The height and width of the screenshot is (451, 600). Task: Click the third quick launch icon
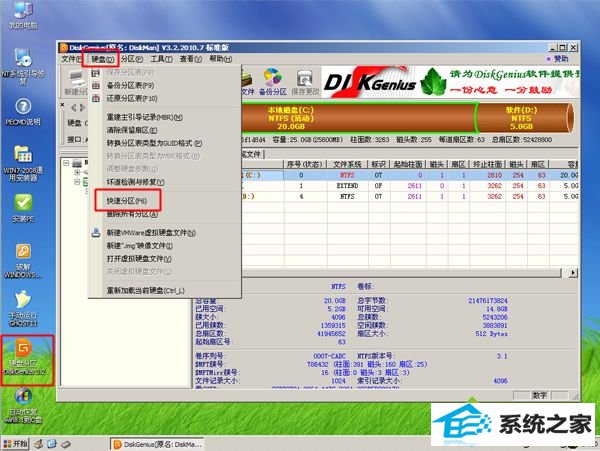66,444
